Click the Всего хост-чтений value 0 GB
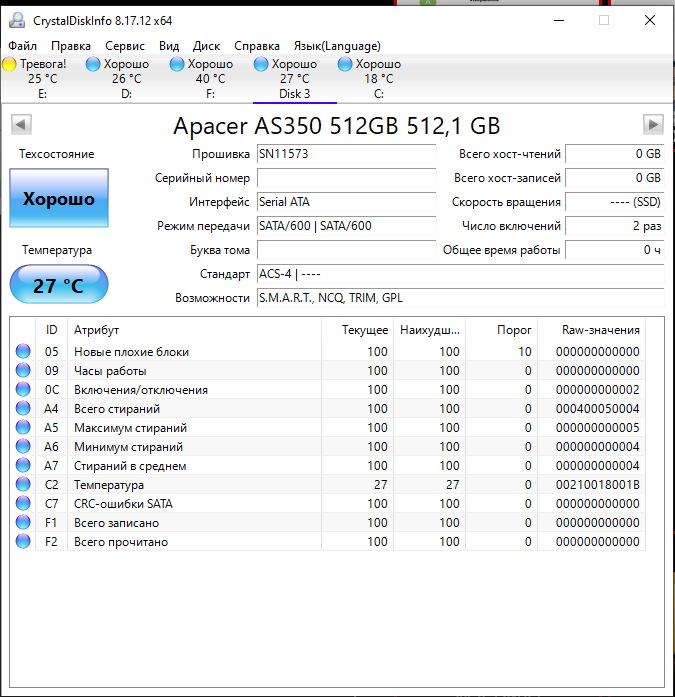 pyautogui.click(x=615, y=154)
